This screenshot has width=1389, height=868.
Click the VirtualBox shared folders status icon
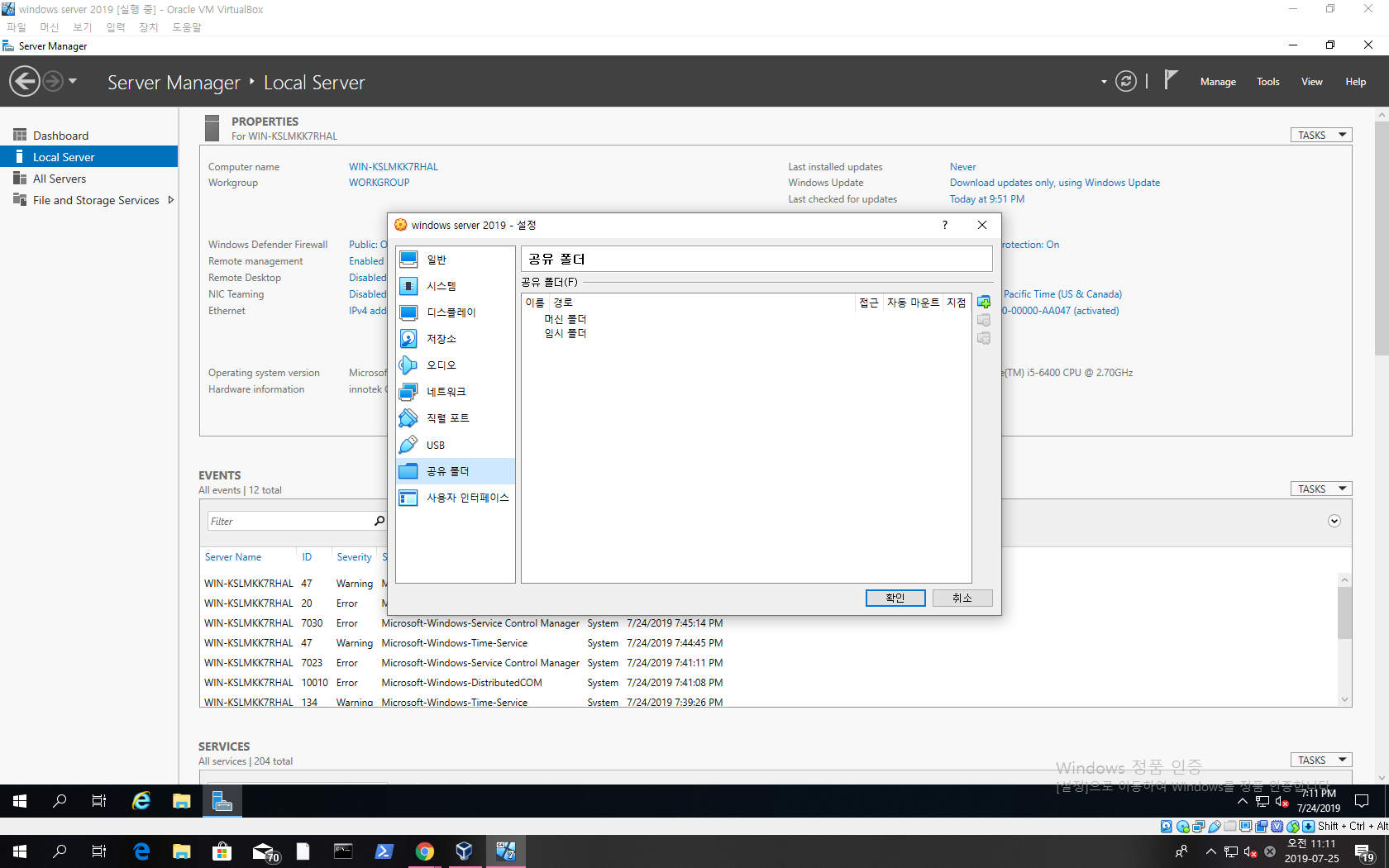tap(1230, 826)
